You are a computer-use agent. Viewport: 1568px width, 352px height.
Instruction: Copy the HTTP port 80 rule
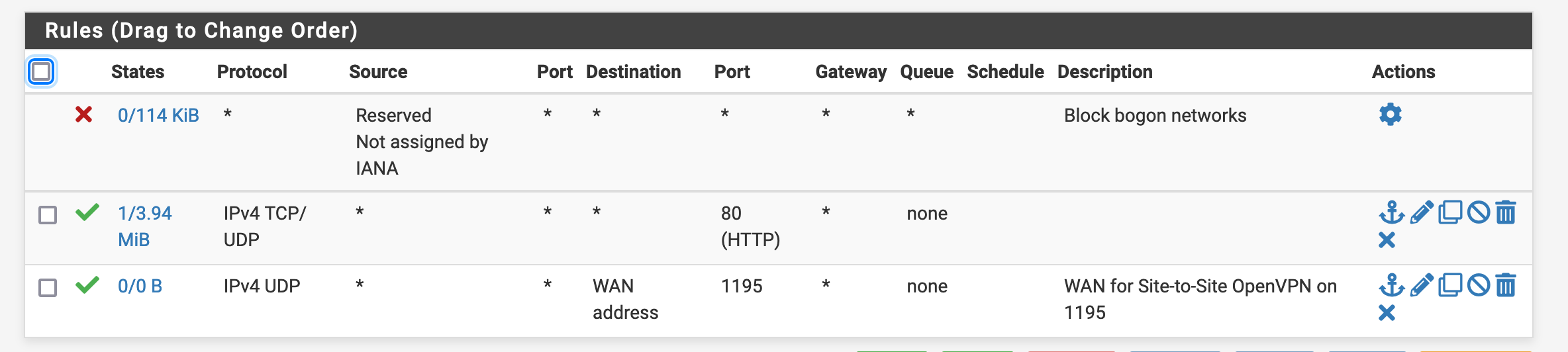(x=1450, y=212)
